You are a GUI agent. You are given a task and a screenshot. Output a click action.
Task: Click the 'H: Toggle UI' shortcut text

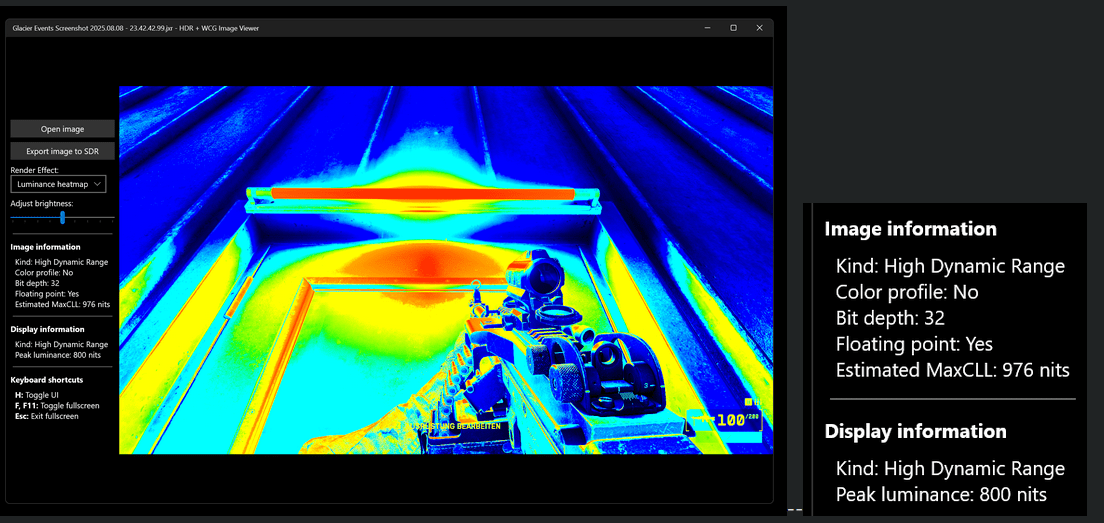[x=37, y=395]
